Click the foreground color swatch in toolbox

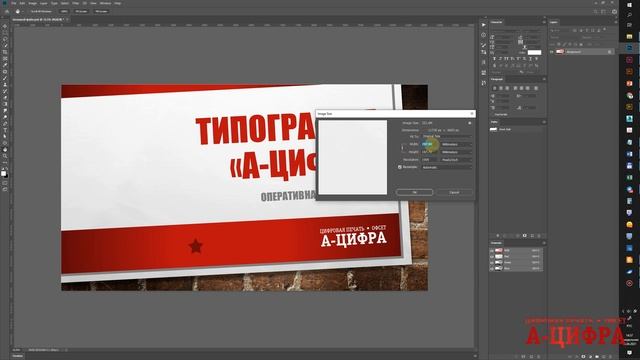tap(4, 173)
